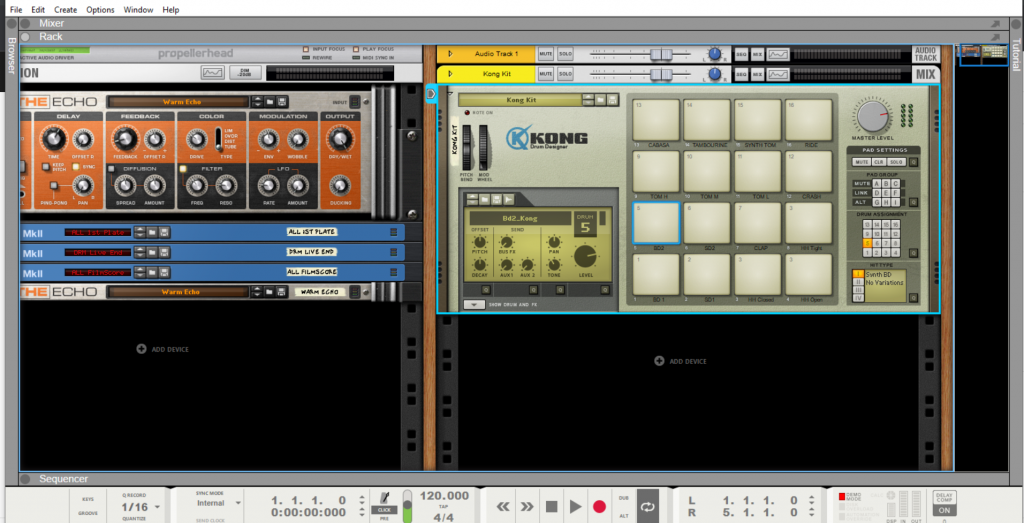This screenshot has width=1024, height=523.
Task: Browse patches for top Warm Echo device
Action: pyautogui.click(x=269, y=102)
